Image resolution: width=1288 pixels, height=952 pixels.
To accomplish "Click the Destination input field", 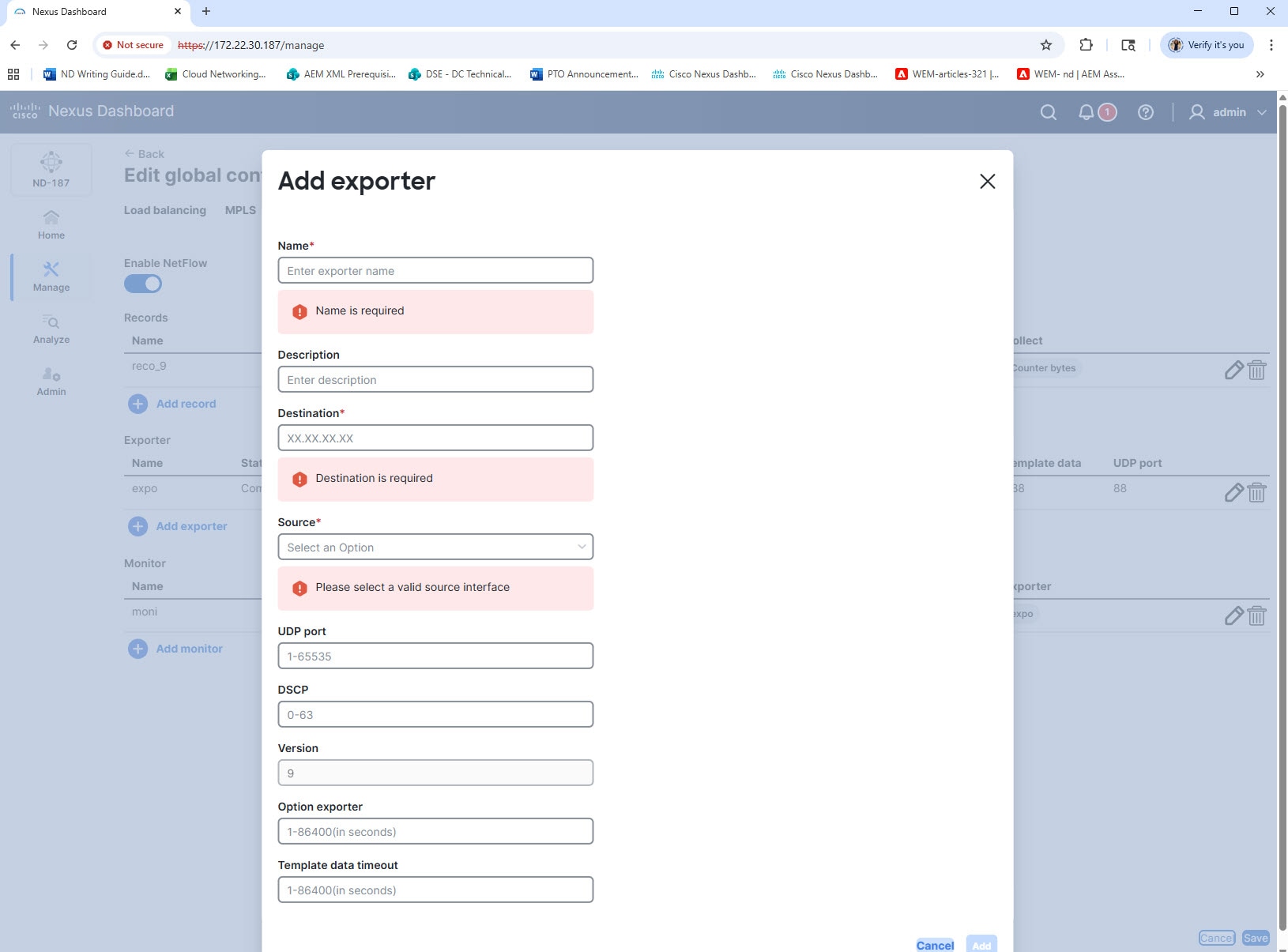I will [435, 438].
